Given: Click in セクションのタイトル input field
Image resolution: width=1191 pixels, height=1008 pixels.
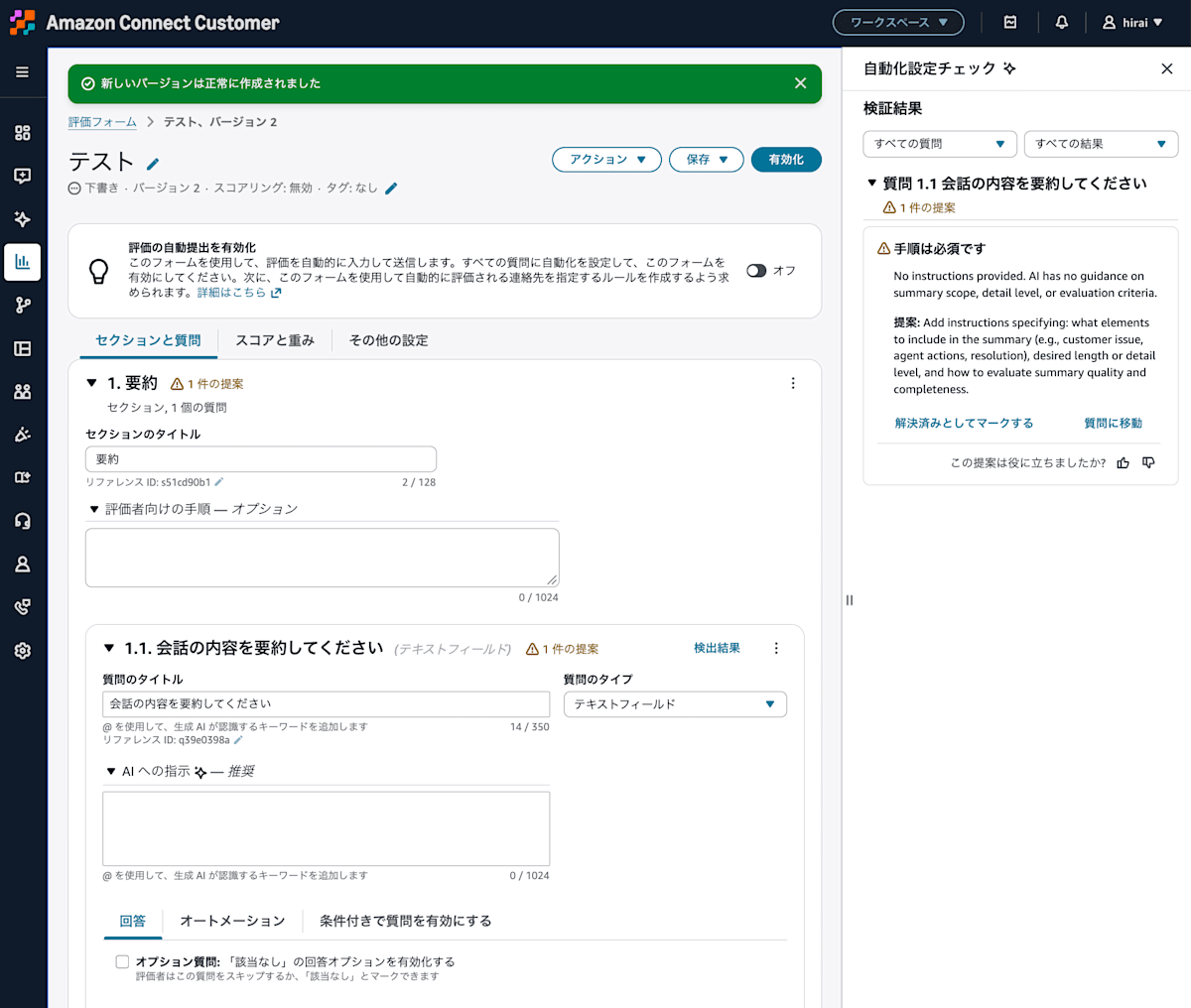Looking at the screenshot, I should tap(261, 459).
